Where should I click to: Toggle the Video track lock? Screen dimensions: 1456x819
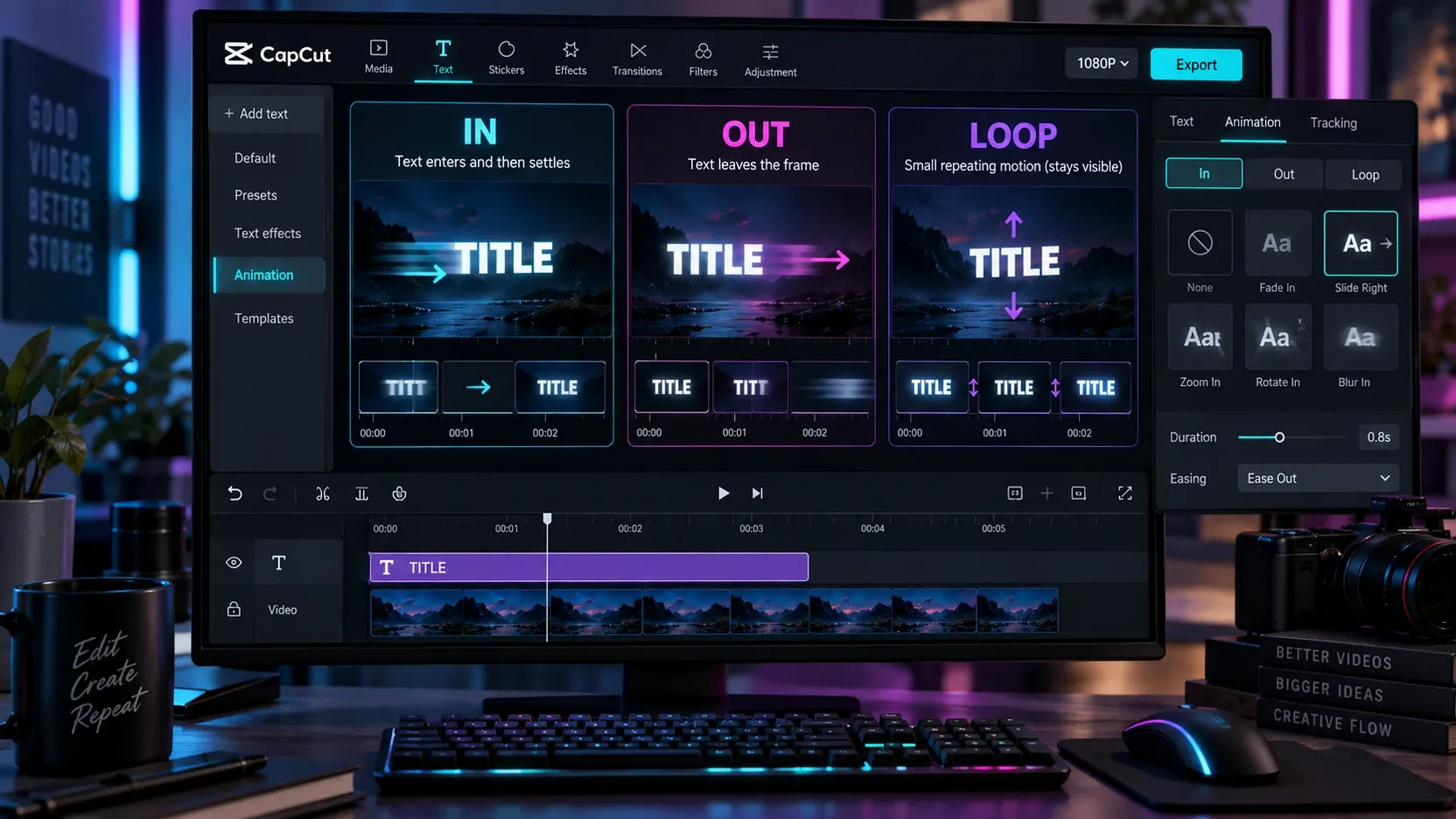tap(234, 609)
